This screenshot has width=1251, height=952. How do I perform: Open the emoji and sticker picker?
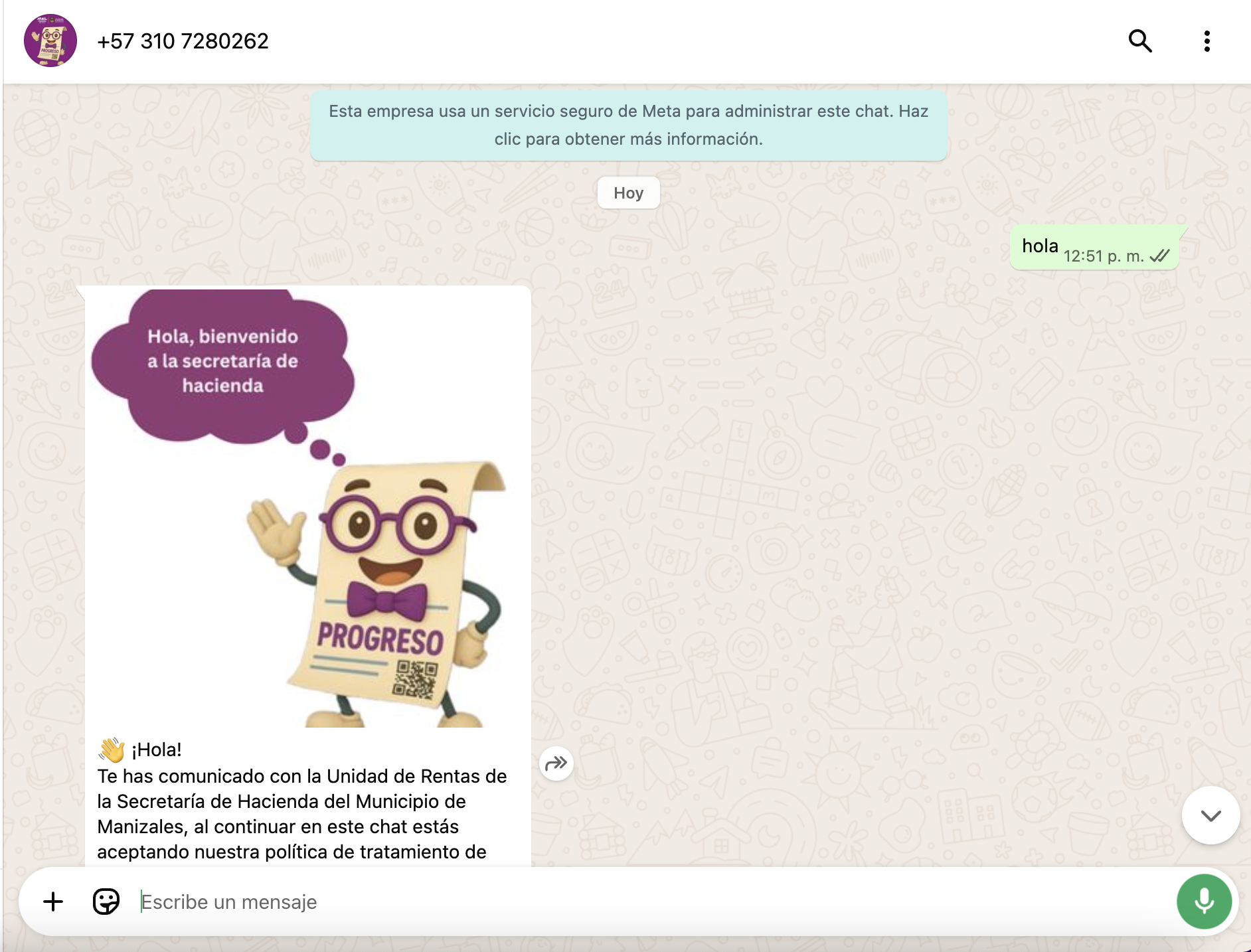point(106,902)
